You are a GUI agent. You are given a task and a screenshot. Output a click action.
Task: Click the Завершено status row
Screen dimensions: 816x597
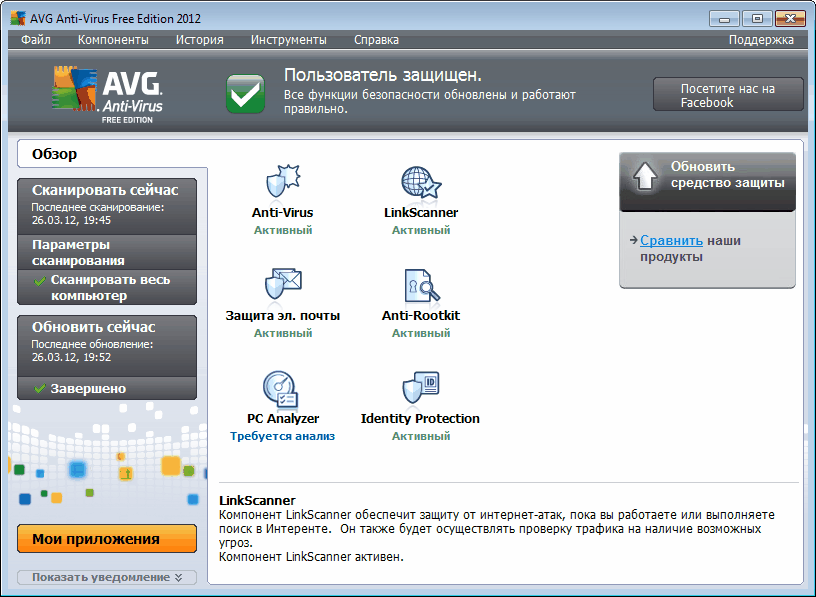coord(107,388)
